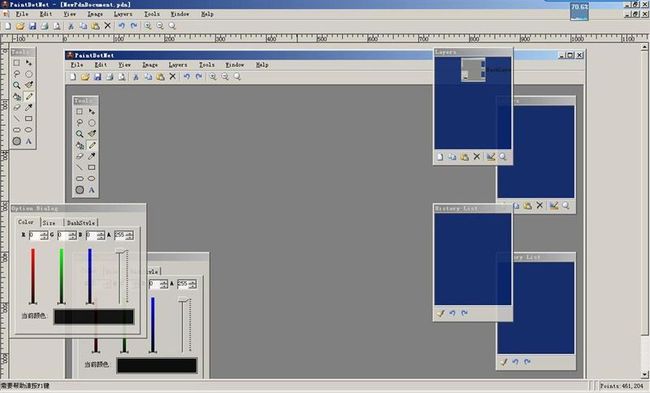Select the layer thumbnail in the front Layers panel

(x=473, y=69)
